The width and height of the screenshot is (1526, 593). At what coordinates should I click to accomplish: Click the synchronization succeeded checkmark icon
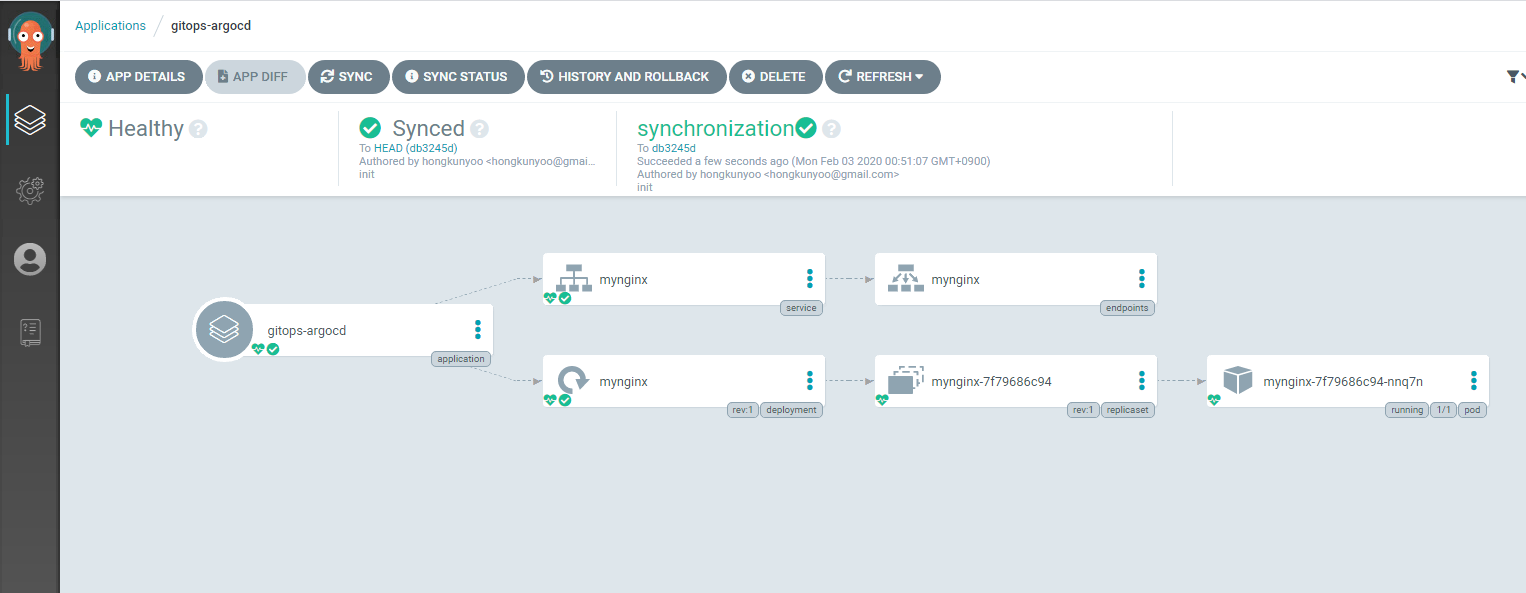[x=806, y=128]
